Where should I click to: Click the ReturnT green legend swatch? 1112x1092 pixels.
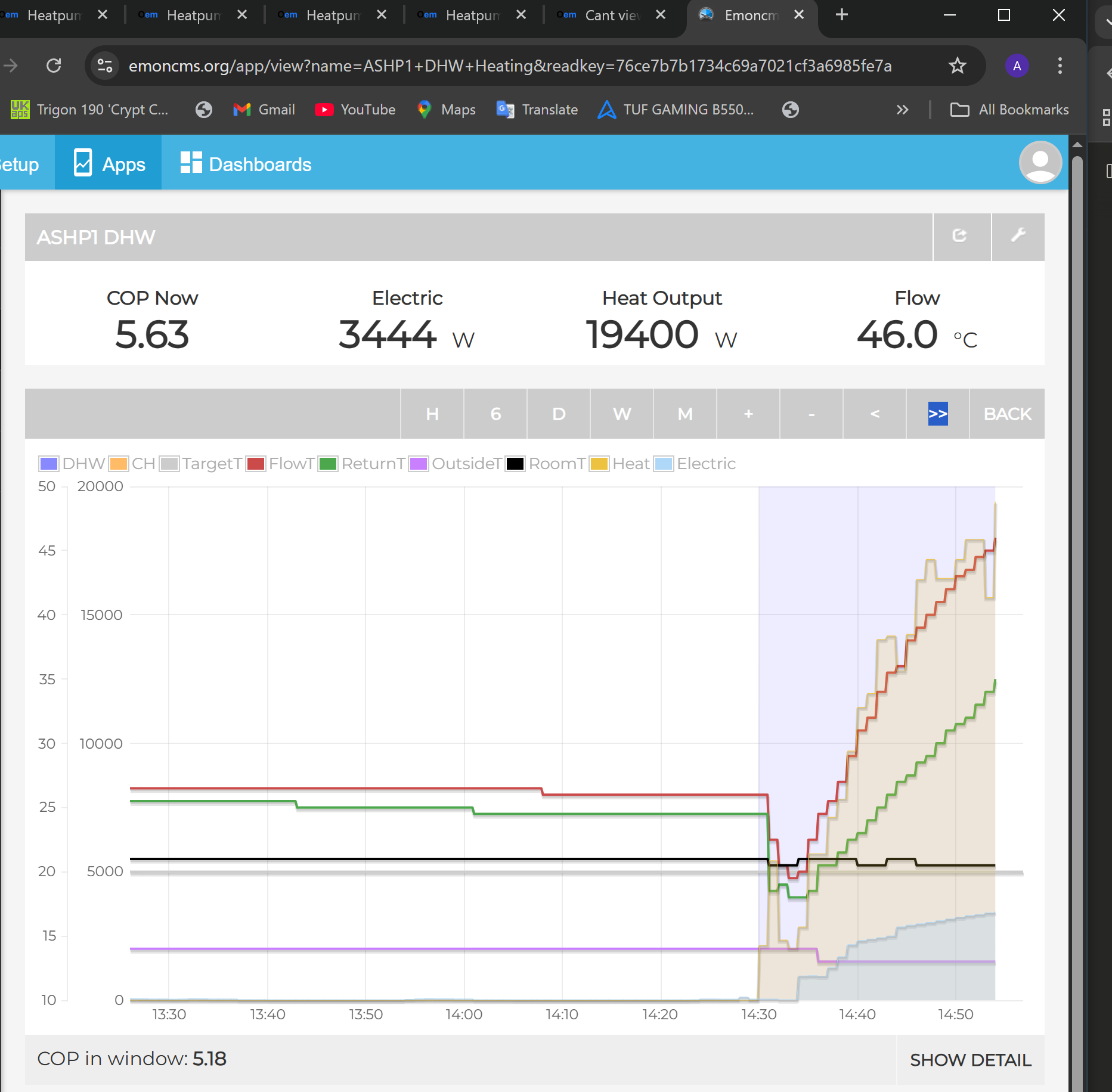coord(328,464)
